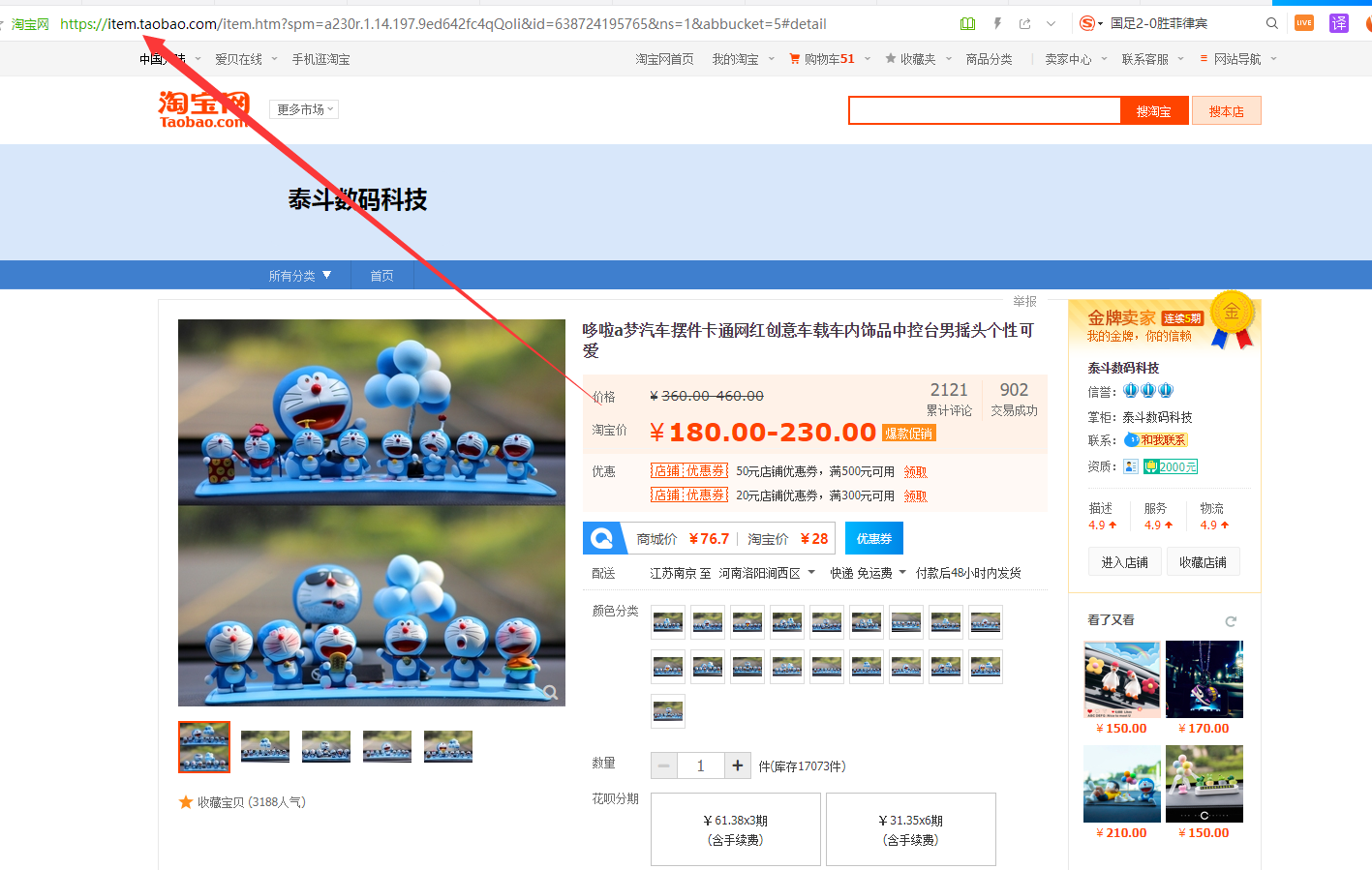
Task: Click the blue Q mall price icon
Action: (602, 538)
